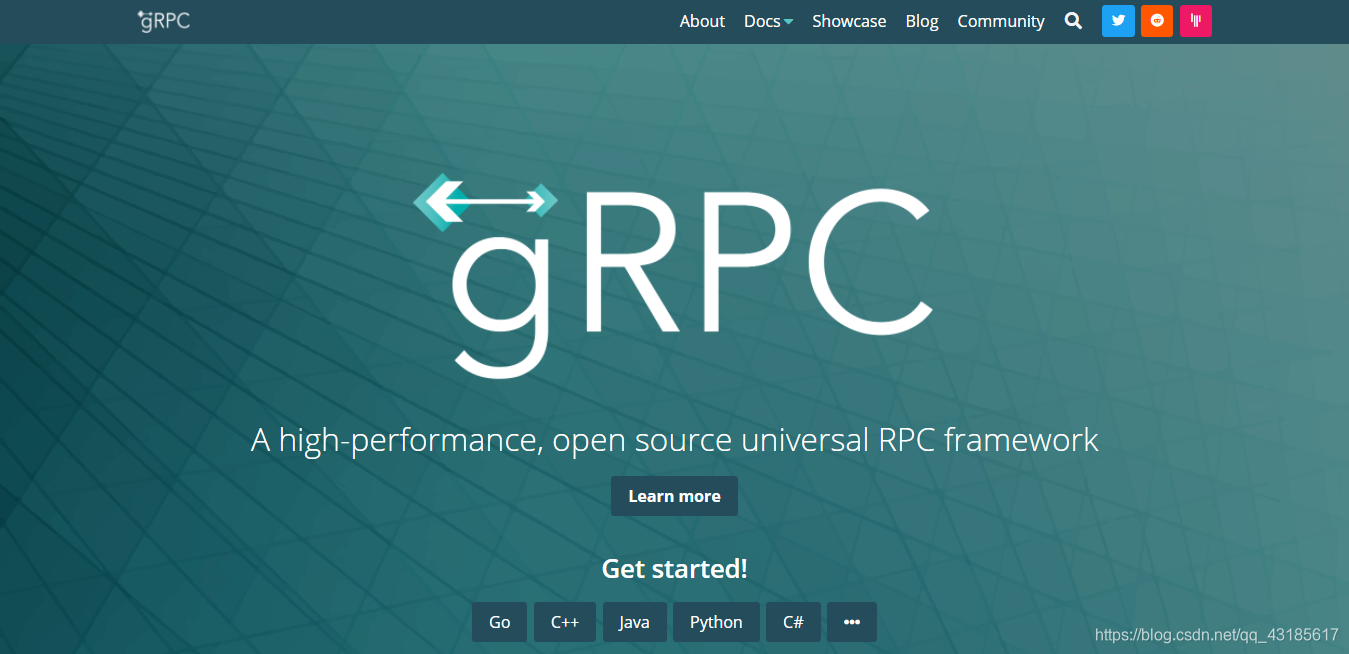Viewport: 1349px width, 654px height.
Task: Show more languages with ellipsis button
Action: click(x=852, y=622)
